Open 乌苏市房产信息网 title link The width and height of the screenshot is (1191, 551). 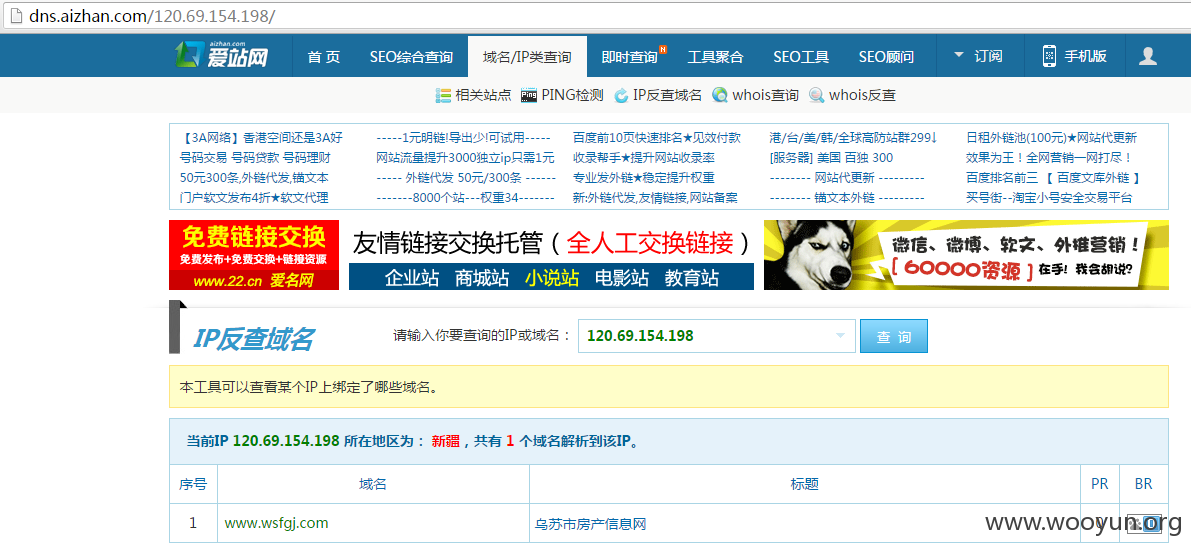[591, 524]
